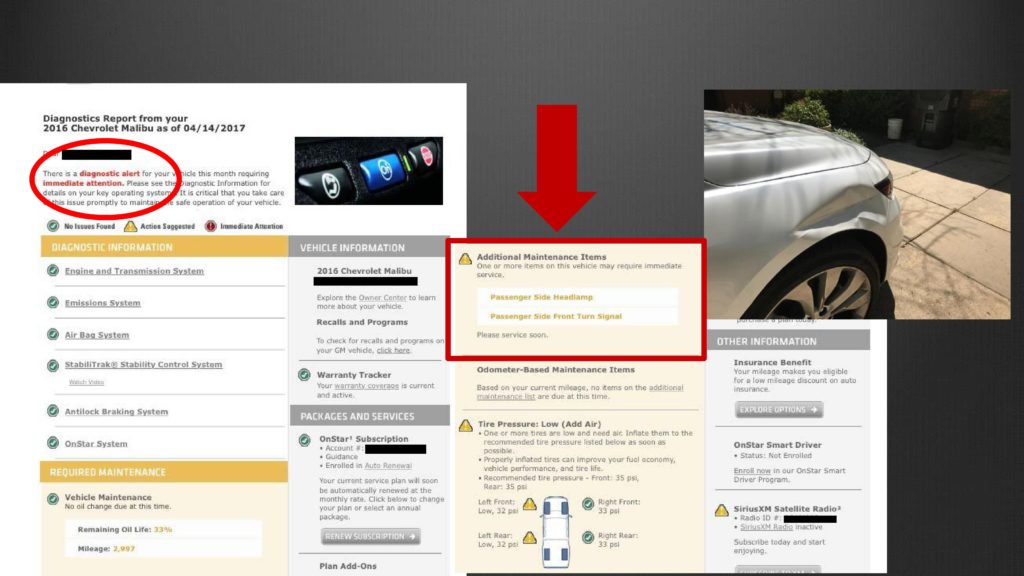Open StabiliTrak Stability Control System link
The height and width of the screenshot is (576, 1024).
pos(143,364)
